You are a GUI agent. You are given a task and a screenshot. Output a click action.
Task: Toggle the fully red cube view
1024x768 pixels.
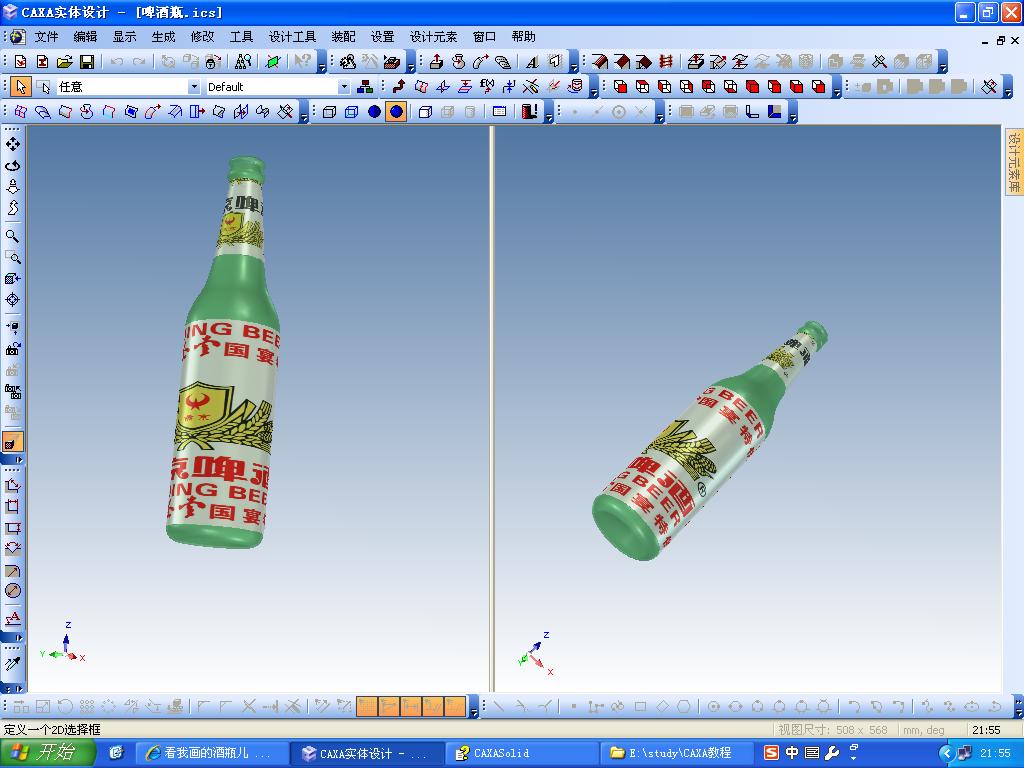click(x=752, y=86)
